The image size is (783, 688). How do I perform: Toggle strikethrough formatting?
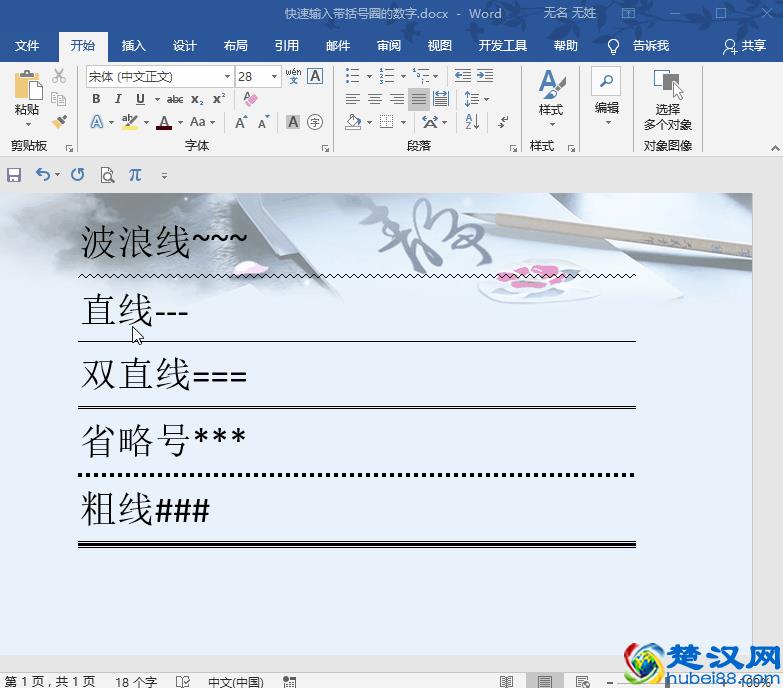click(175, 99)
